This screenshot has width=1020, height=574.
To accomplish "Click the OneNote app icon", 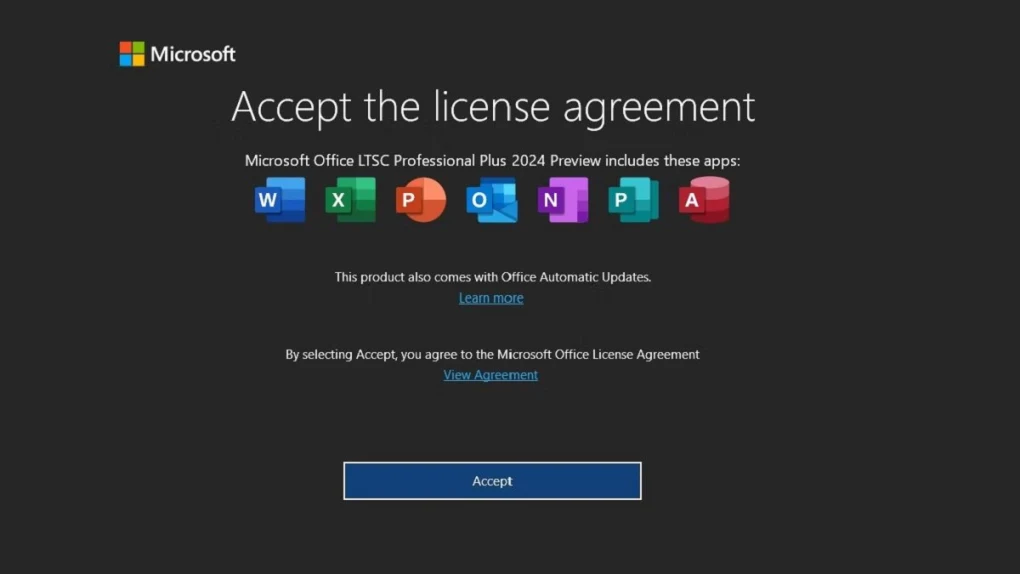I will 563,200.
